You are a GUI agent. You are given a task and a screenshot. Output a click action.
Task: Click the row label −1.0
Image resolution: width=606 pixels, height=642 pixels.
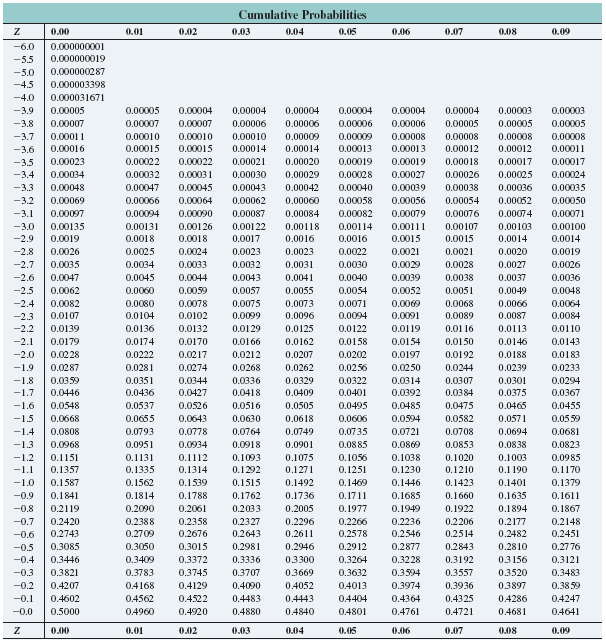pyautogui.click(x=24, y=483)
